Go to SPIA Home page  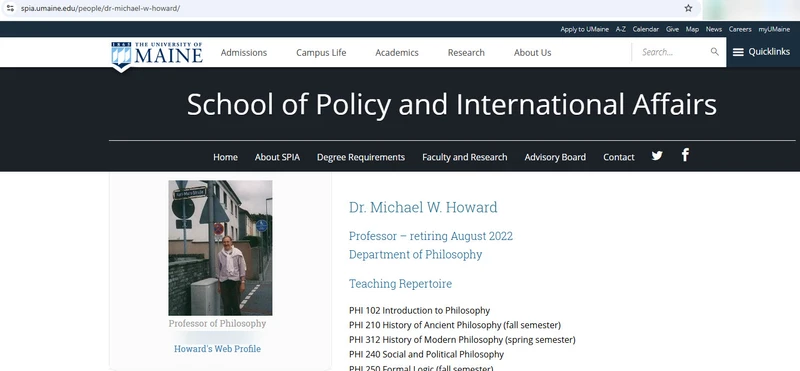pos(225,157)
